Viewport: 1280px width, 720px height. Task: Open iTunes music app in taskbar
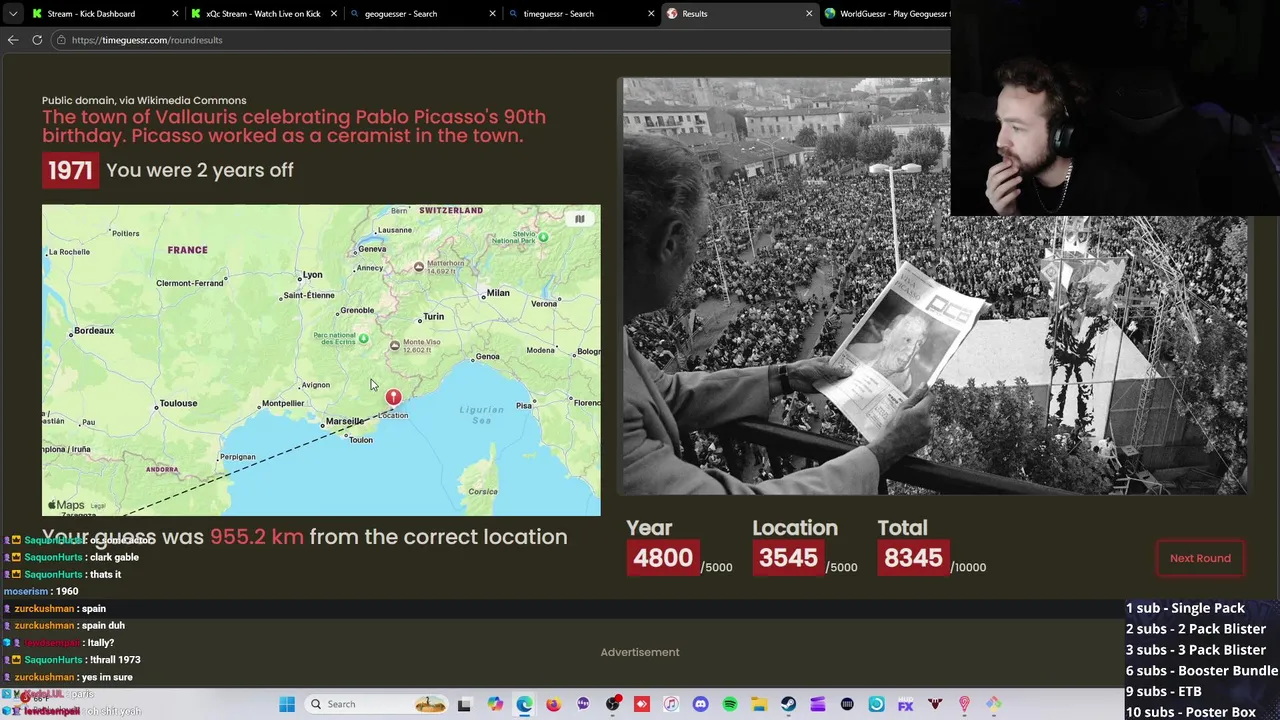click(x=671, y=704)
